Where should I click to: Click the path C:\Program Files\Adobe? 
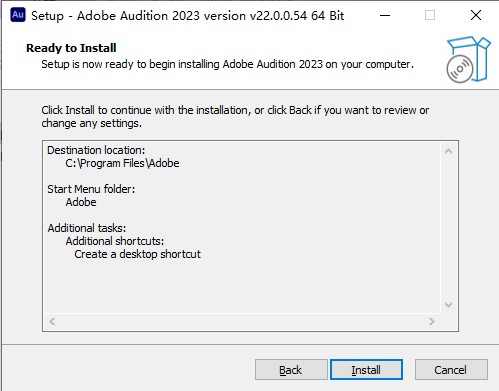click(x=122, y=163)
